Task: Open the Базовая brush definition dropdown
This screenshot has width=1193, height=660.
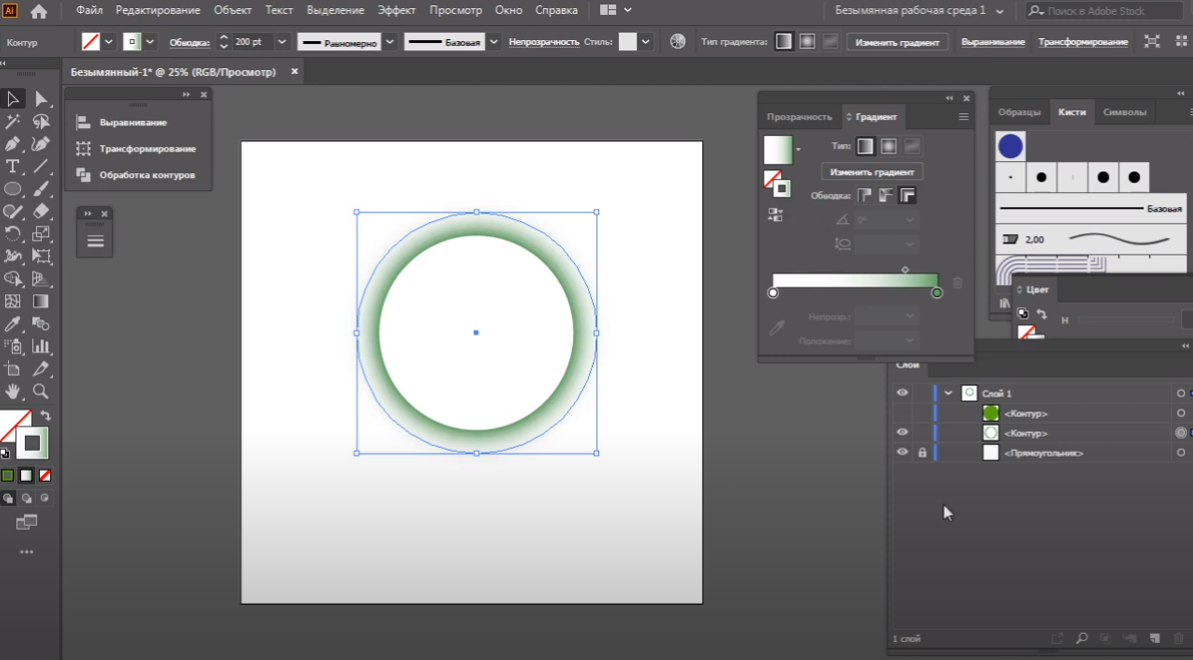Action: [x=492, y=42]
